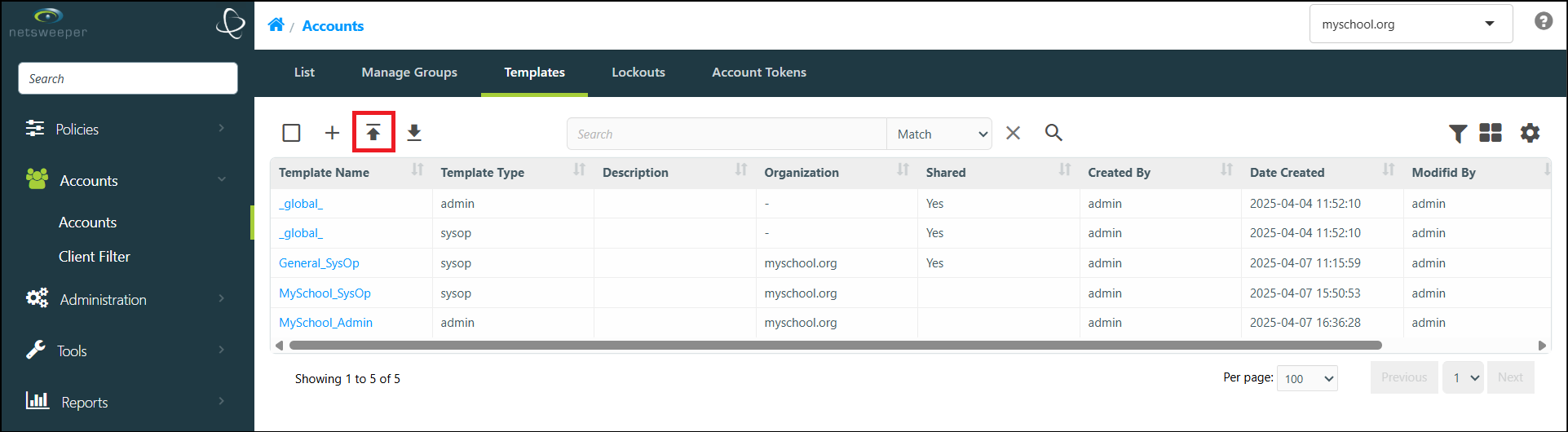The width and height of the screenshot is (1568, 432).
Task: Click the download templates arrow icon
Action: coord(414,133)
